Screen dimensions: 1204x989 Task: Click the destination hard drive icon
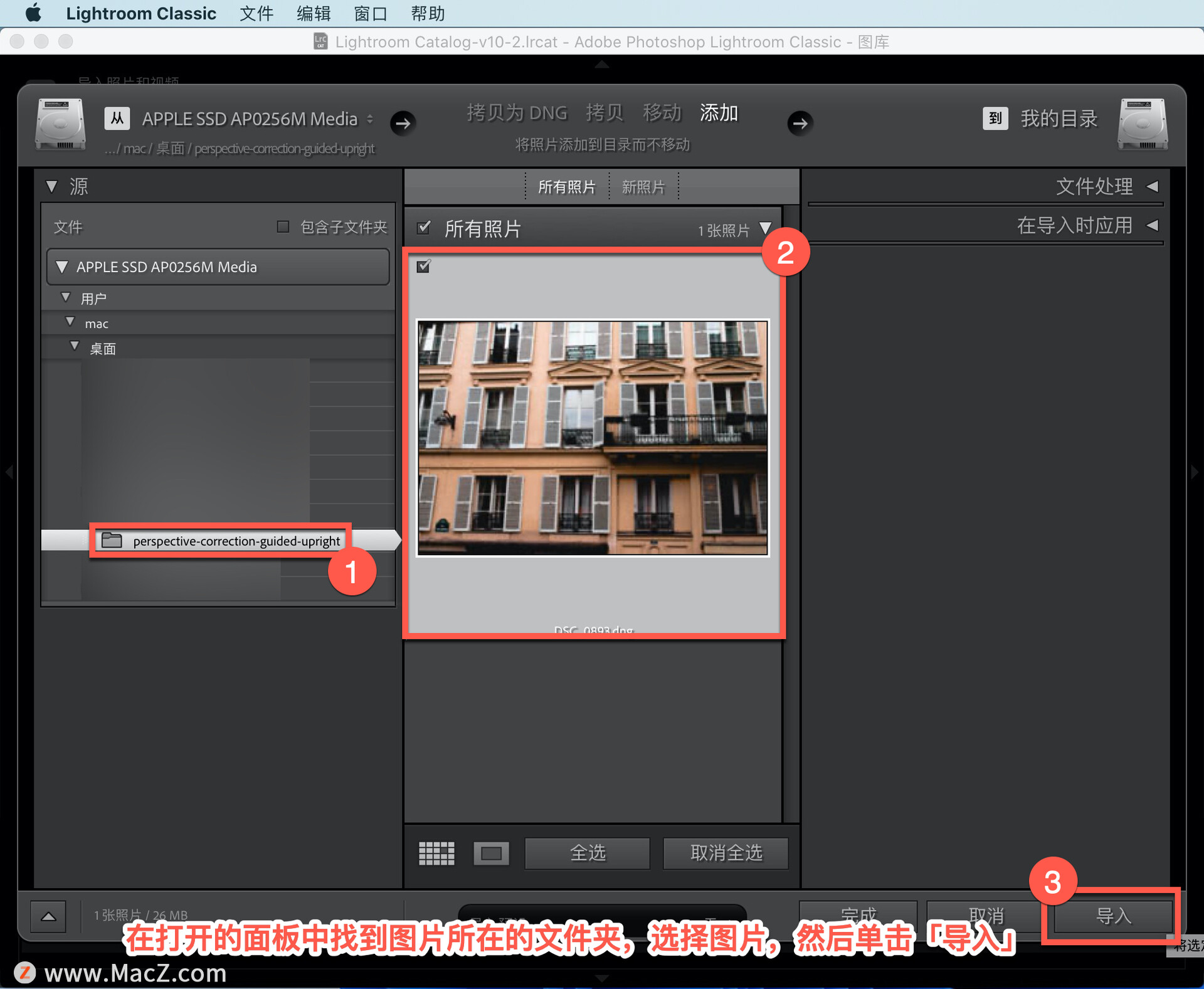(1142, 124)
